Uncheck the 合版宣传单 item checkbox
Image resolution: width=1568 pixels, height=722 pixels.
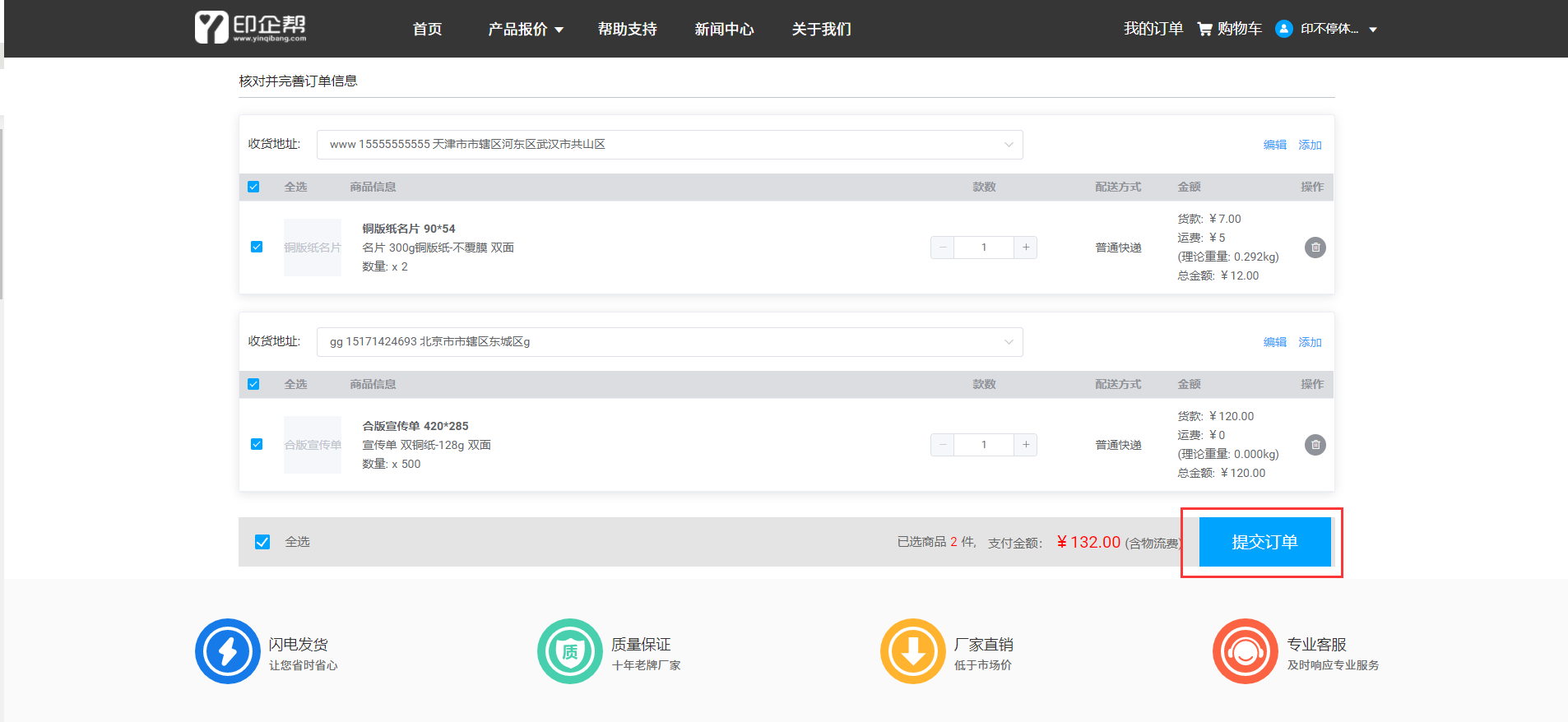[257, 444]
